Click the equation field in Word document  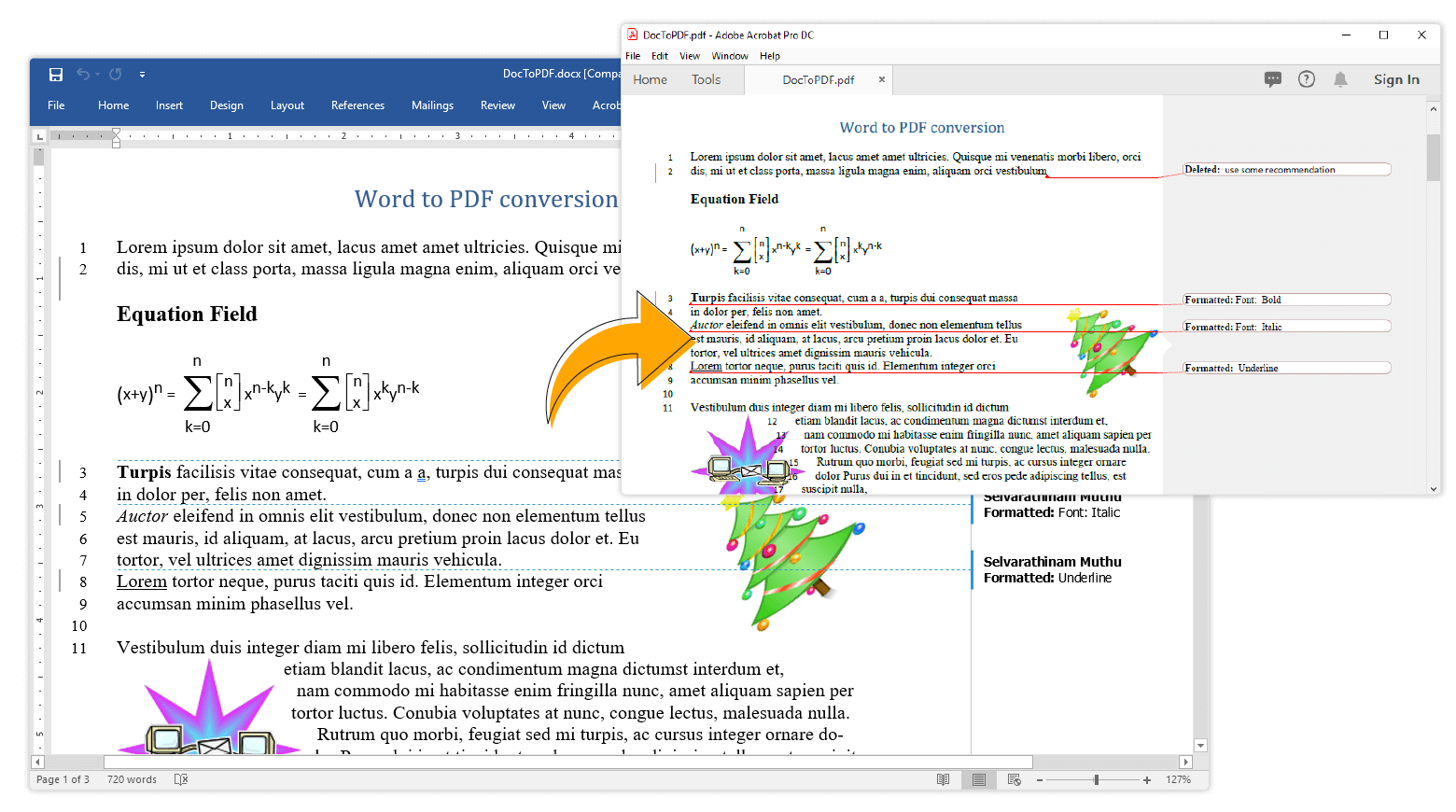[269, 394]
